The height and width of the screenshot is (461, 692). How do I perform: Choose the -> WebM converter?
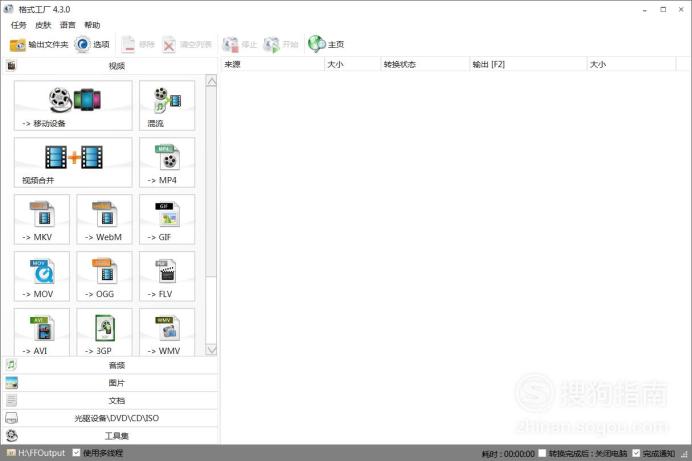[x=104, y=219]
